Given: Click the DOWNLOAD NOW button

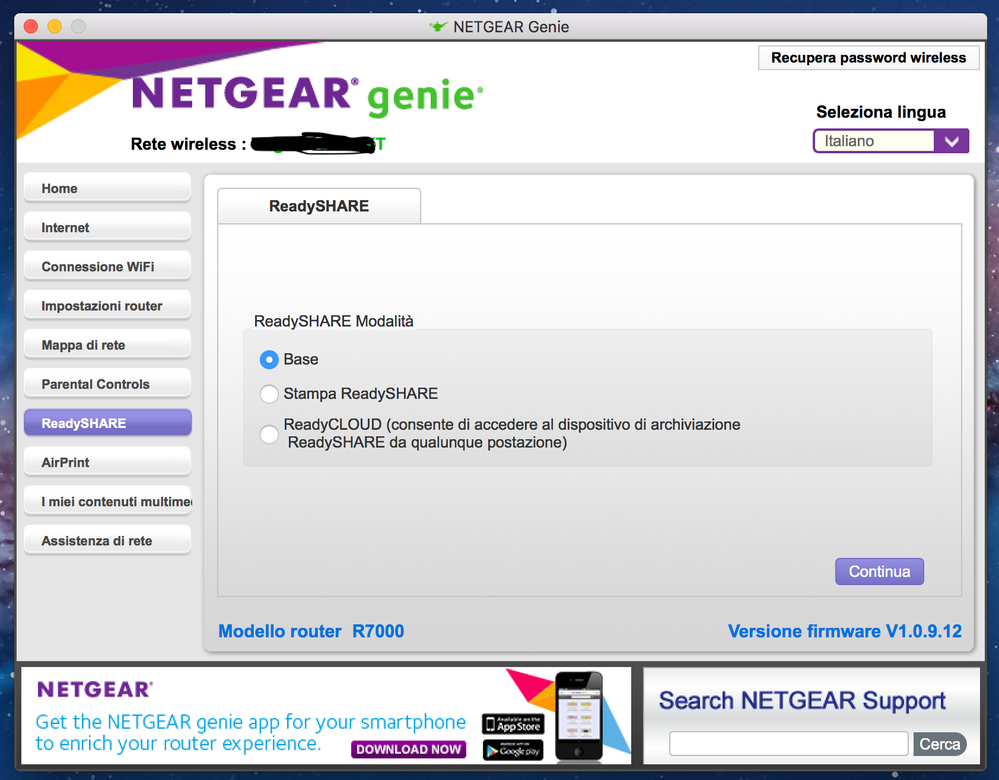Looking at the screenshot, I should 408,749.
